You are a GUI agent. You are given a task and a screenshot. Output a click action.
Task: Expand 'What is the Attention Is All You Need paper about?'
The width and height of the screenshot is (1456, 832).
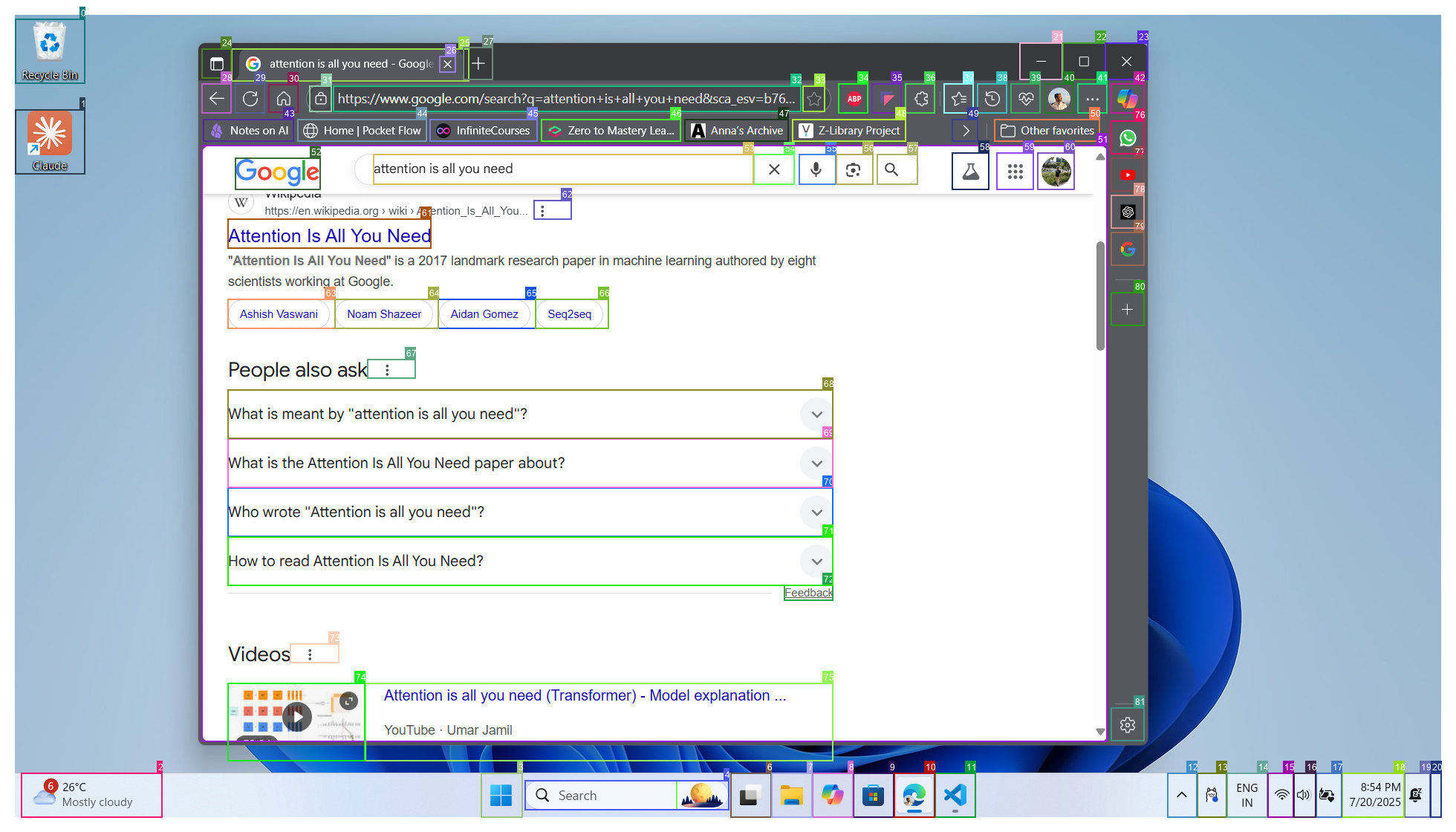click(x=530, y=463)
